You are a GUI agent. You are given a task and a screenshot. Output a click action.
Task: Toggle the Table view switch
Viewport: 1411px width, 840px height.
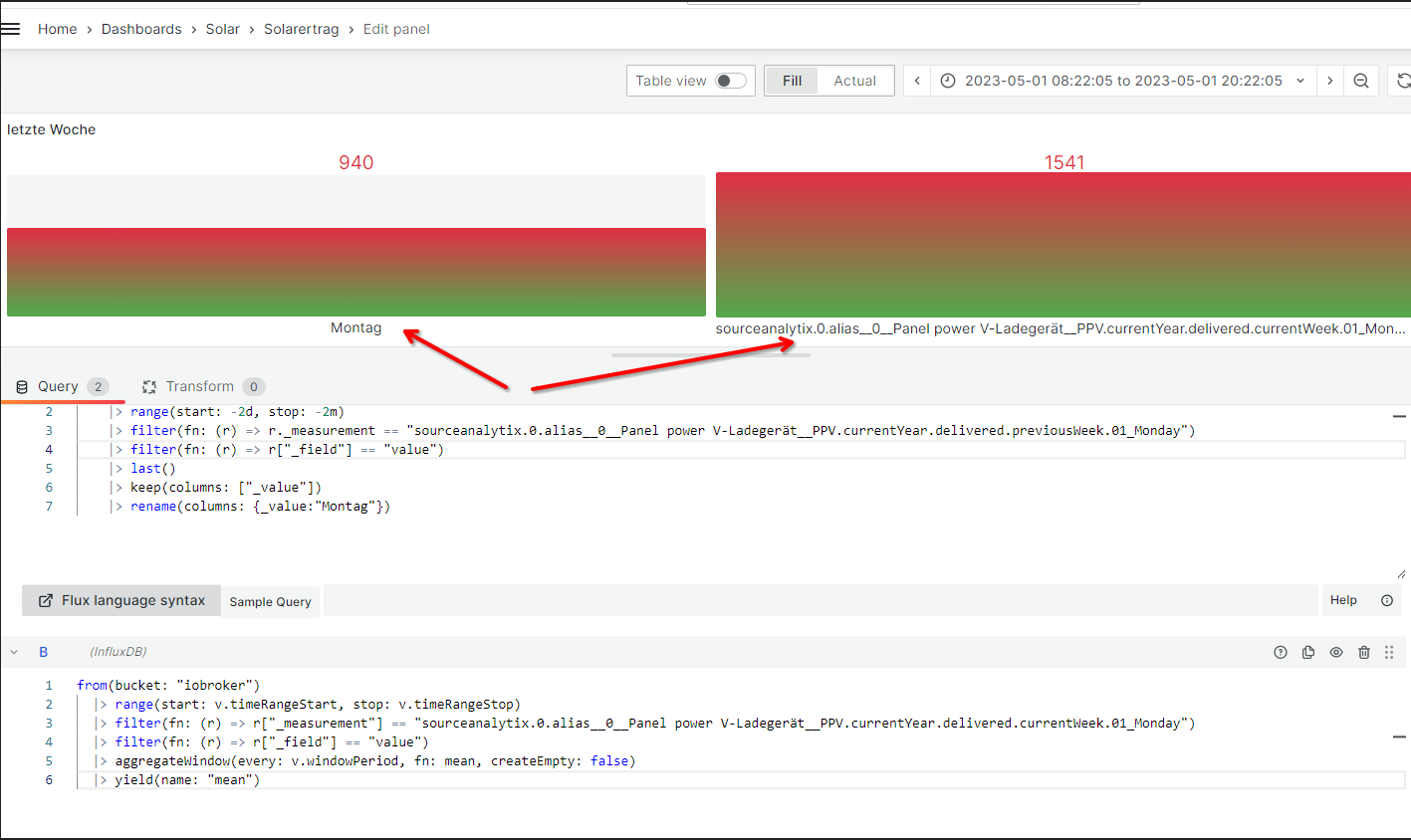click(731, 81)
